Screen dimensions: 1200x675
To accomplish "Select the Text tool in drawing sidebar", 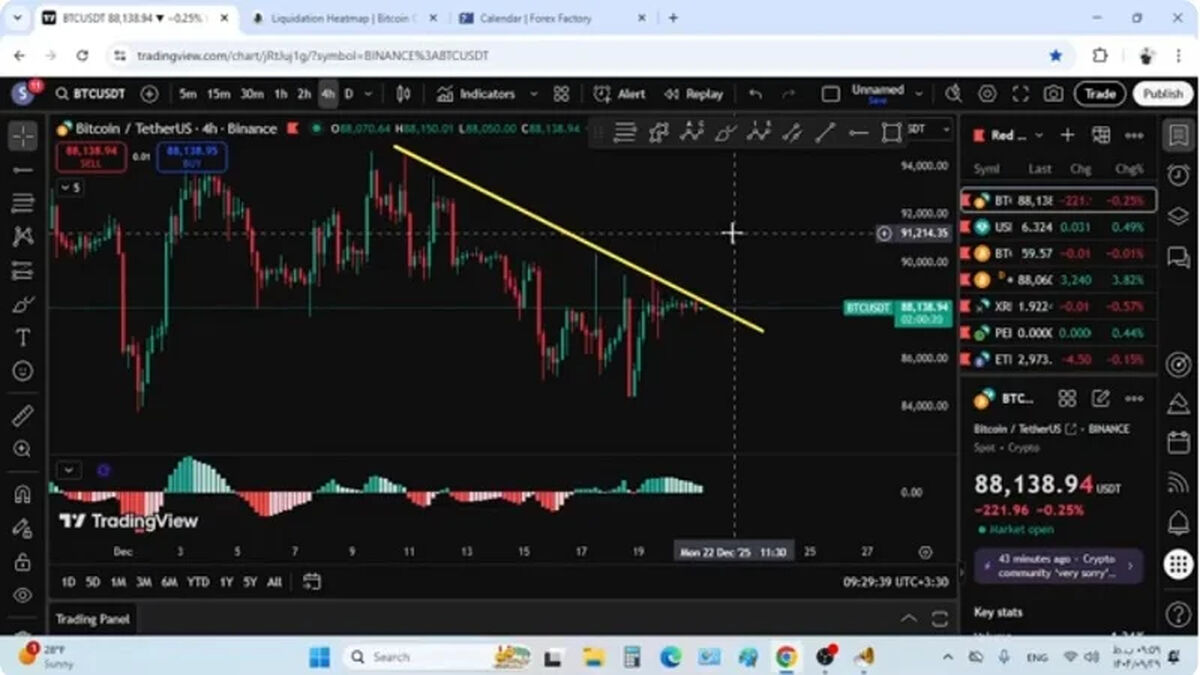I will pos(22,338).
